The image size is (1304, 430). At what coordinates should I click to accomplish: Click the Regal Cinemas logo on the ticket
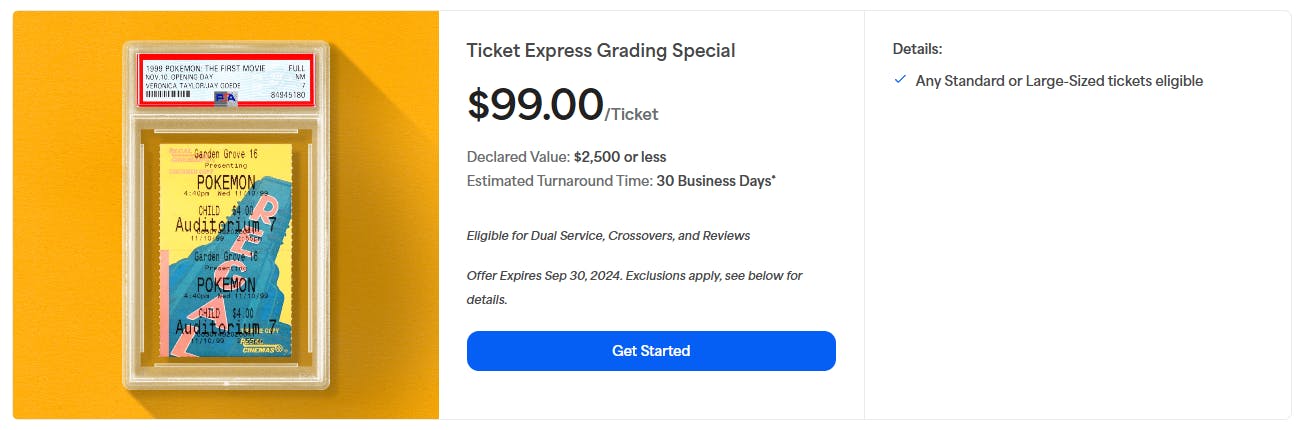point(263,346)
